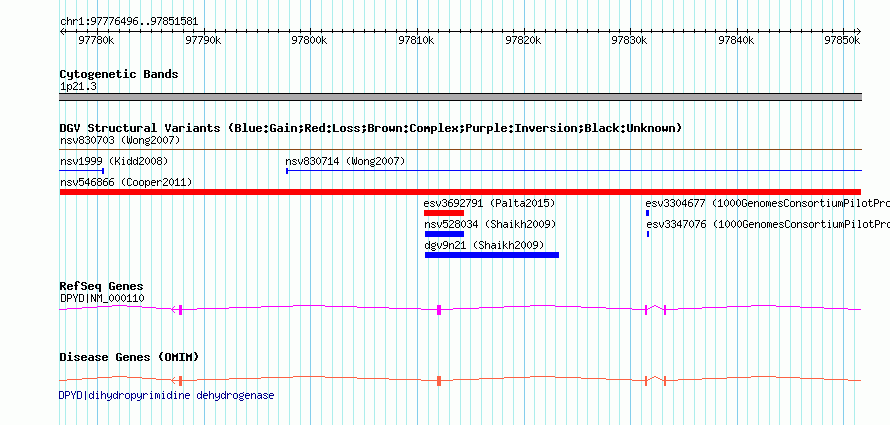Click the Disease Genes (OMIM) track title

click(x=129, y=357)
